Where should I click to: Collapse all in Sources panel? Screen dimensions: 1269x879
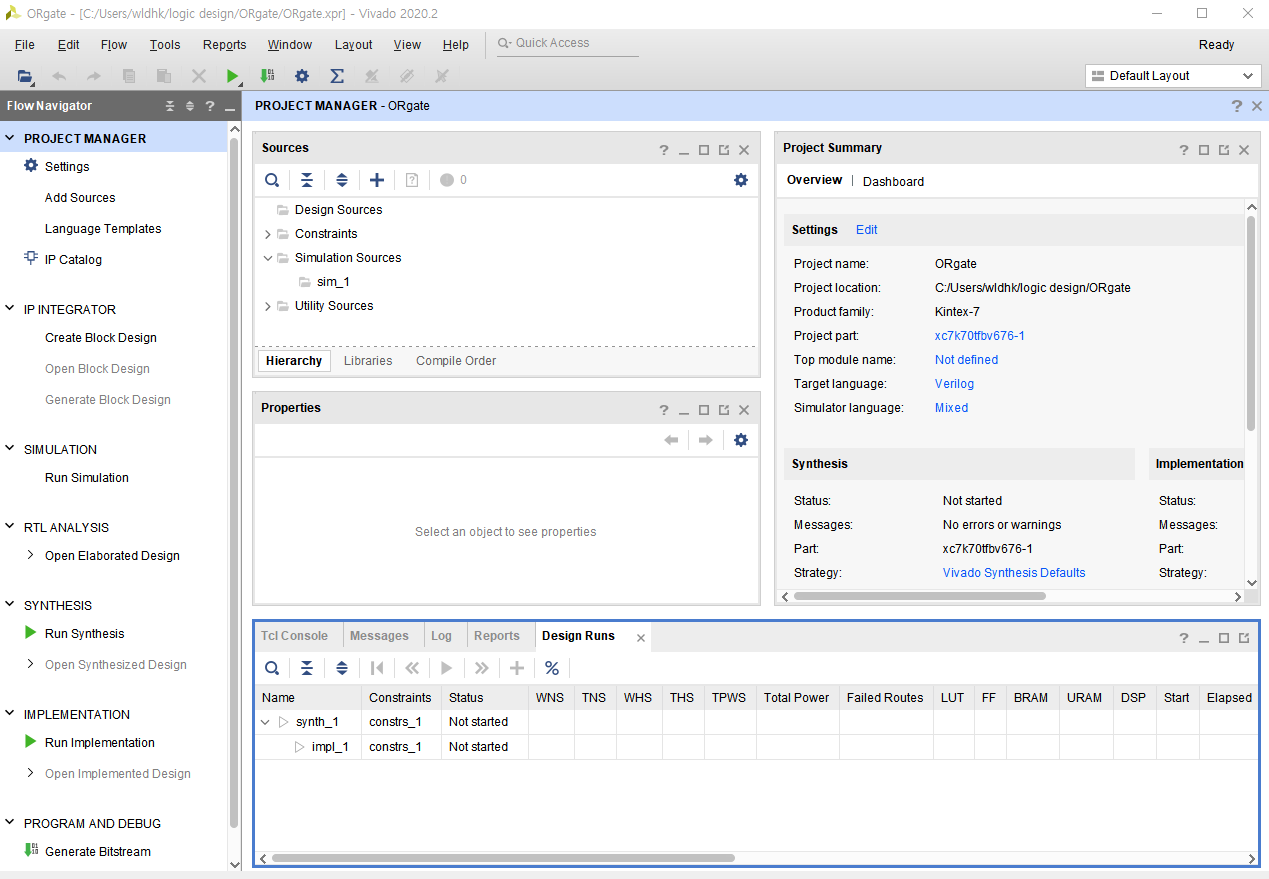tap(307, 180)
